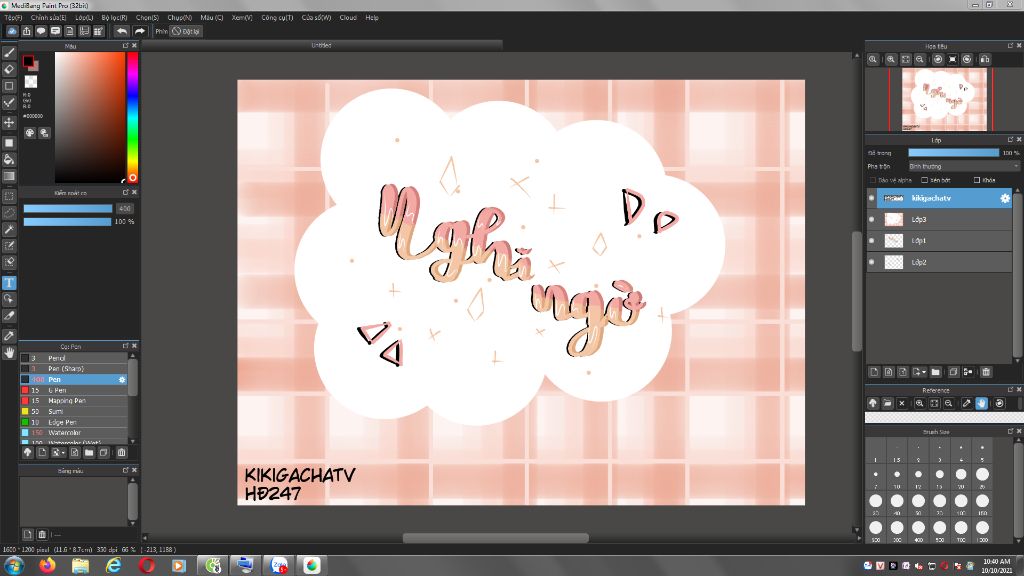The height and width of the screenshot is (576, 1024).
Task: Delete layer with the trash icon
Action: (986, 372)
